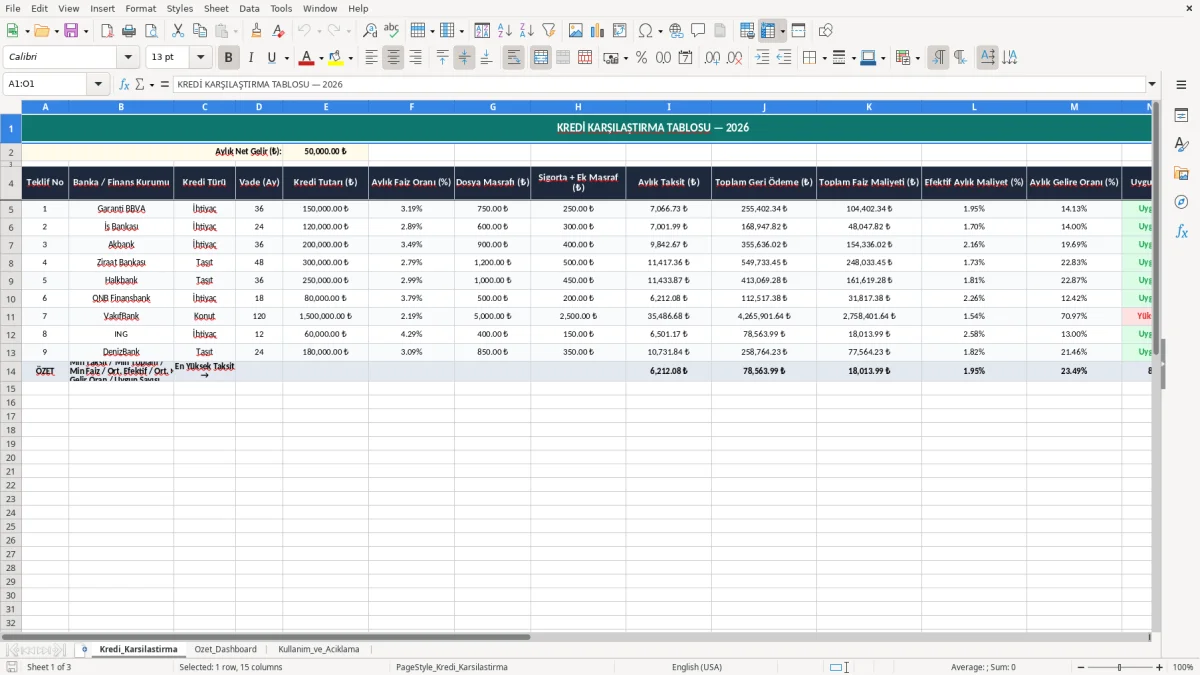Insert a special character (Omega)
The height and width of the screenshot is (675, 1200).
click(645, 31)
